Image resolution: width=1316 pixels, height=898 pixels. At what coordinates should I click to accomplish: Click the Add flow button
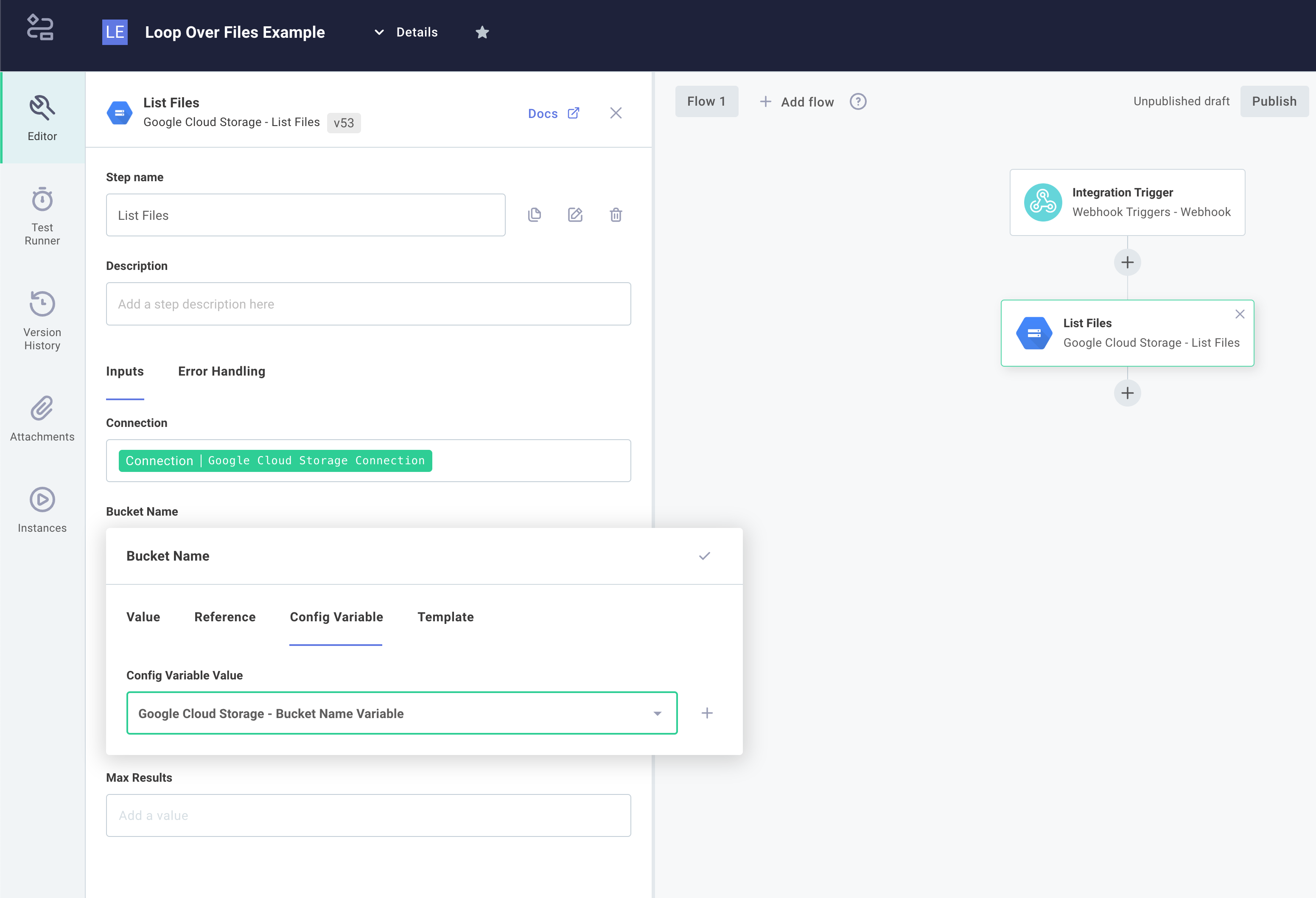797,102
